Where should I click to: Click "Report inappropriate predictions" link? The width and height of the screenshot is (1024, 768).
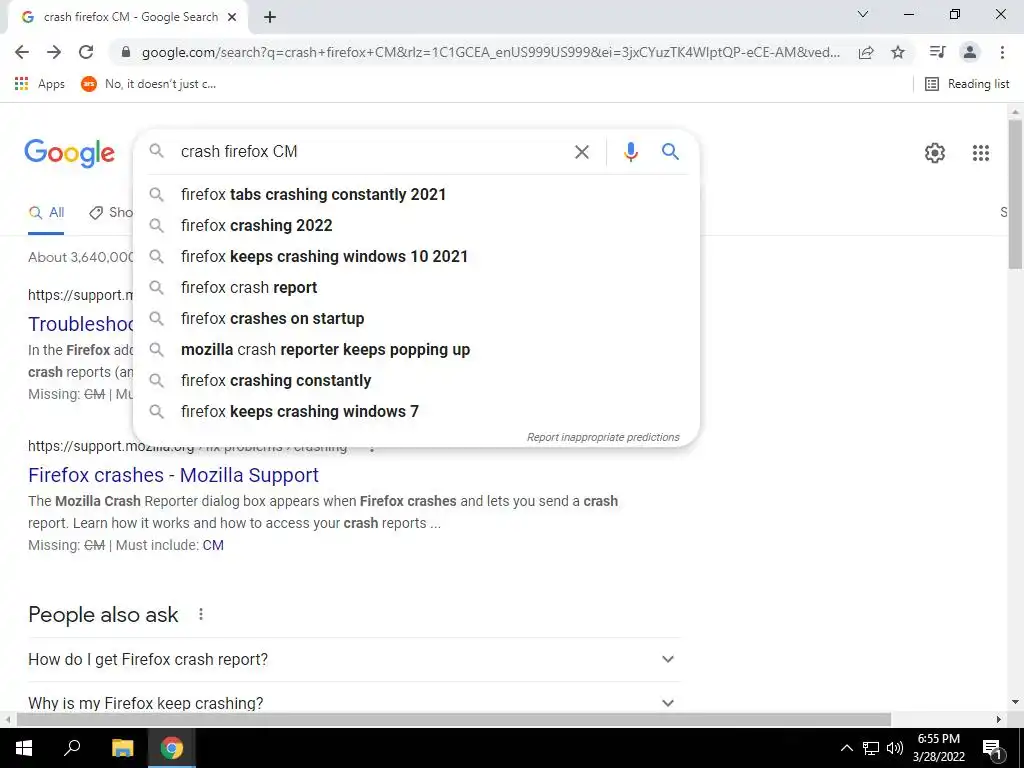tap(603, 437)
